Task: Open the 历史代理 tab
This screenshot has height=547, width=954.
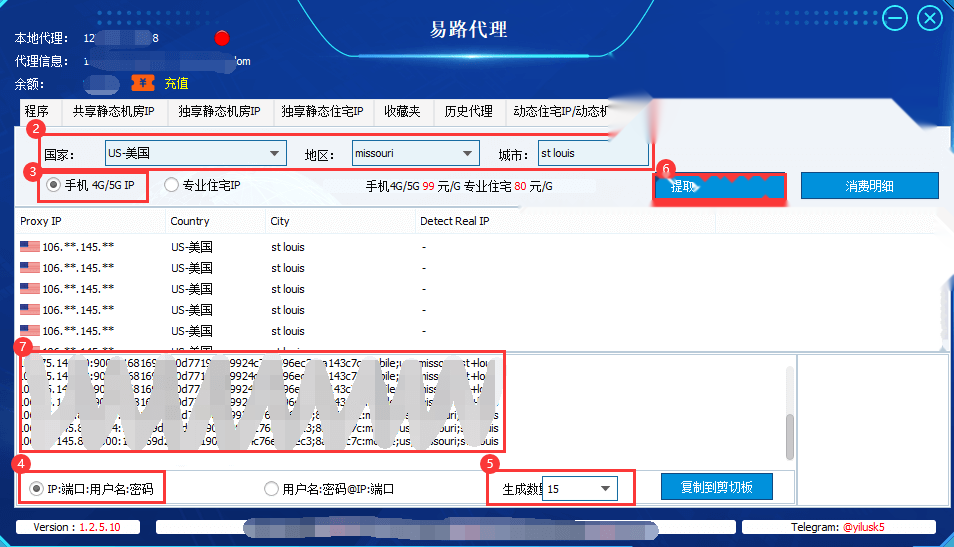Action: 468,111
